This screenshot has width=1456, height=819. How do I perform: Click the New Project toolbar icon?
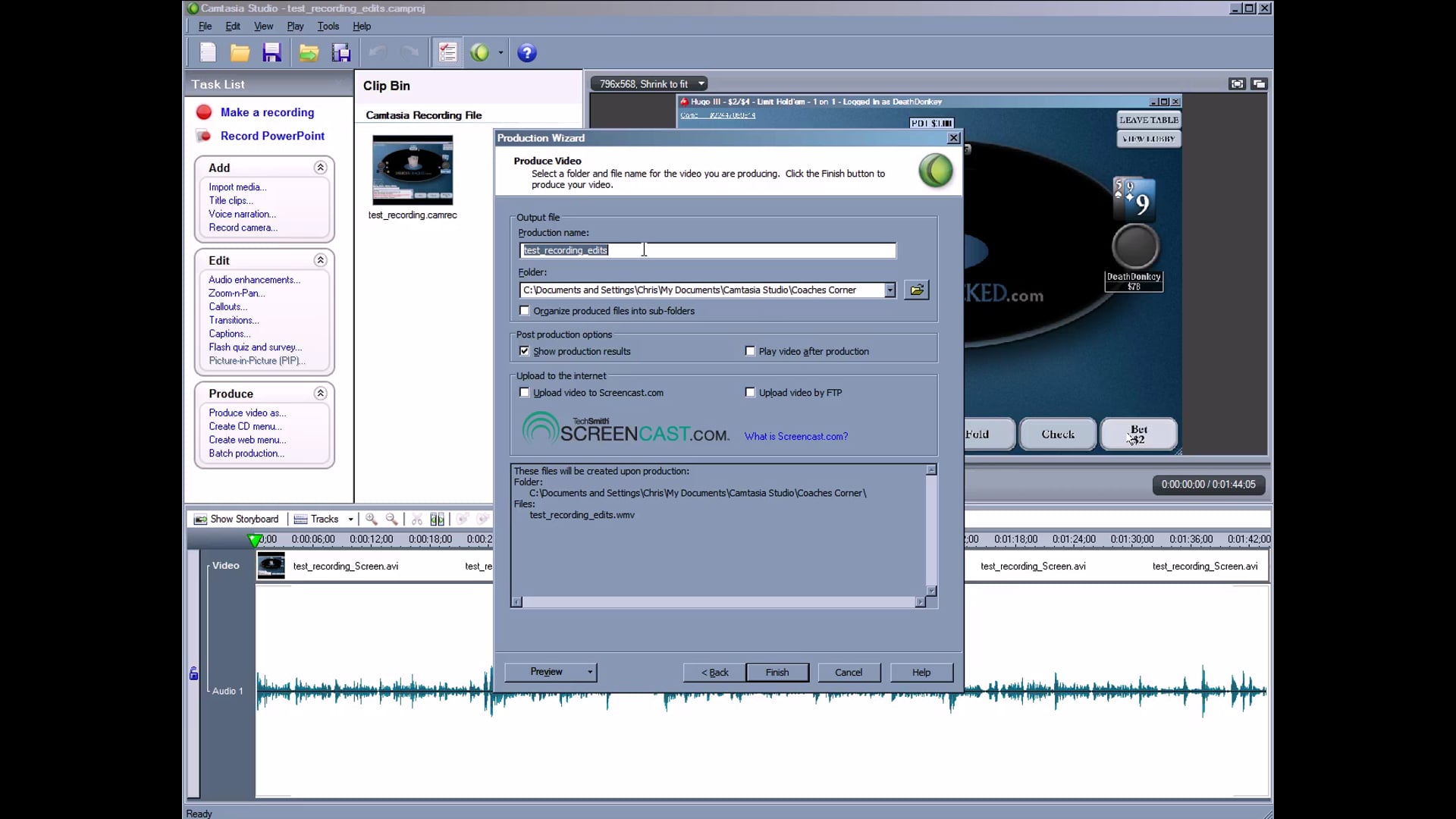tap(208, 52)
